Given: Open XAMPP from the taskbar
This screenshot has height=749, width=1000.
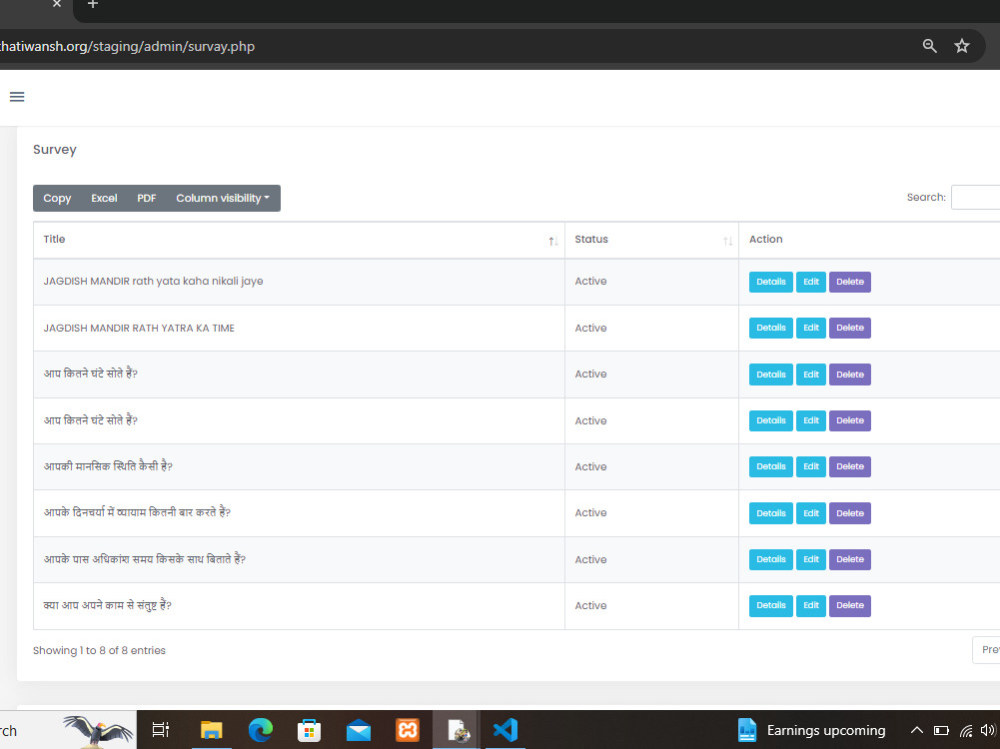Looking at the screenshot, I should 408,729.
